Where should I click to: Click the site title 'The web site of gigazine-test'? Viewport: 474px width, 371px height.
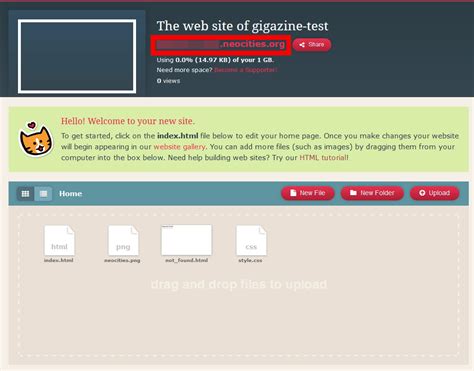pyautogui.click(x=242, y=26)
